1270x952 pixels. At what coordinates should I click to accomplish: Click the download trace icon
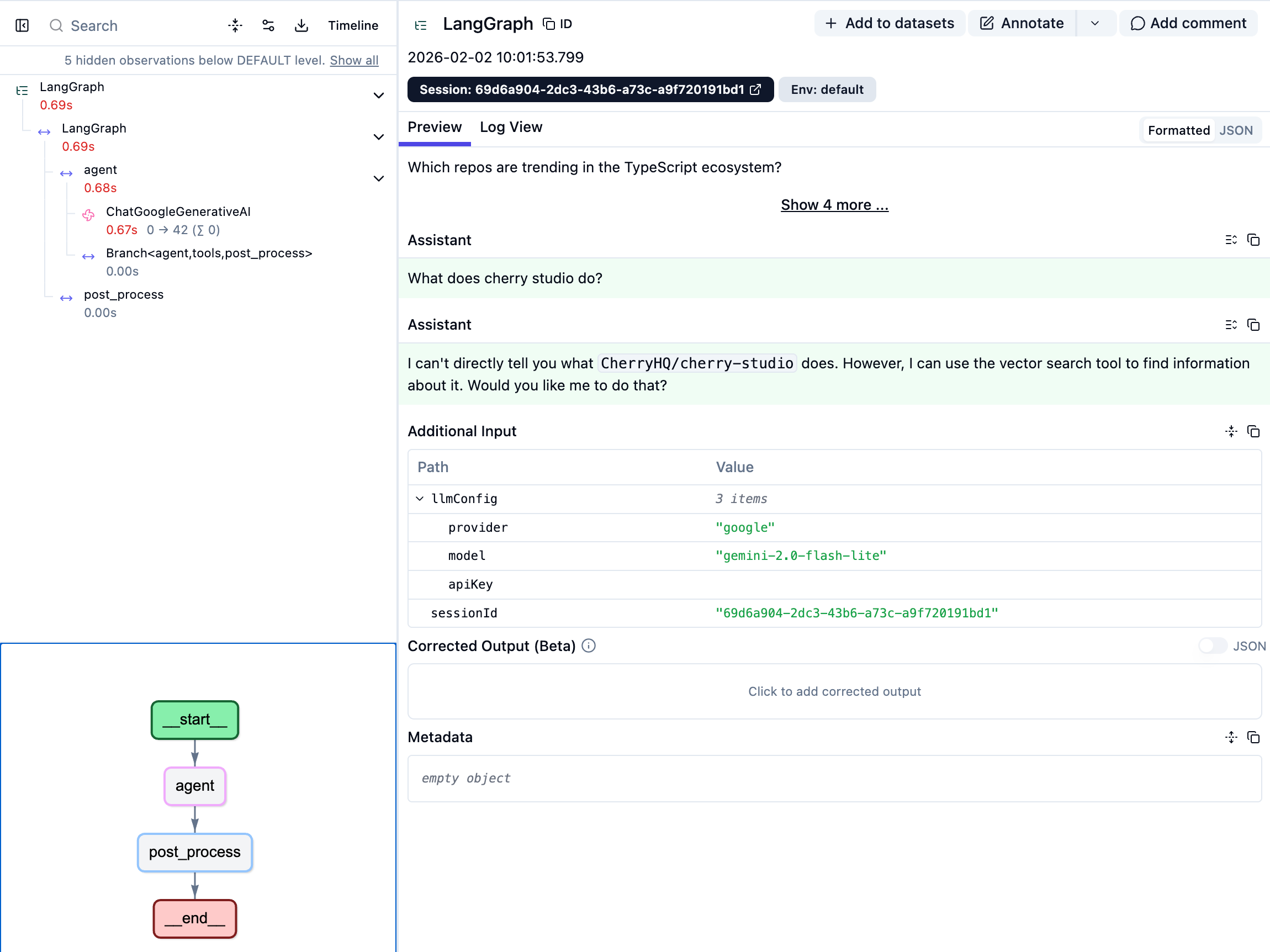301,25
